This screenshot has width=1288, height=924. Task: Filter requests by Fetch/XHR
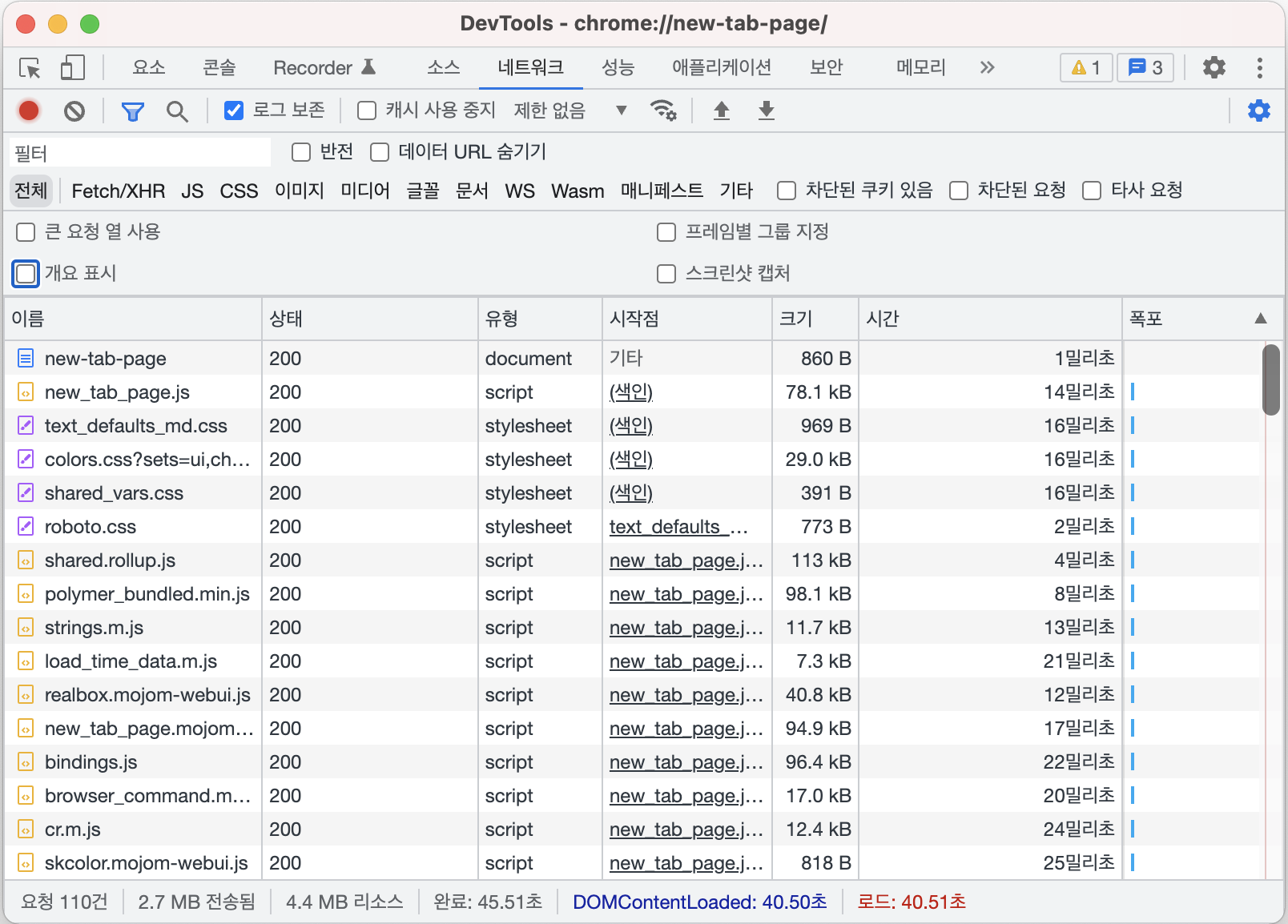click(x=119, y=191)
